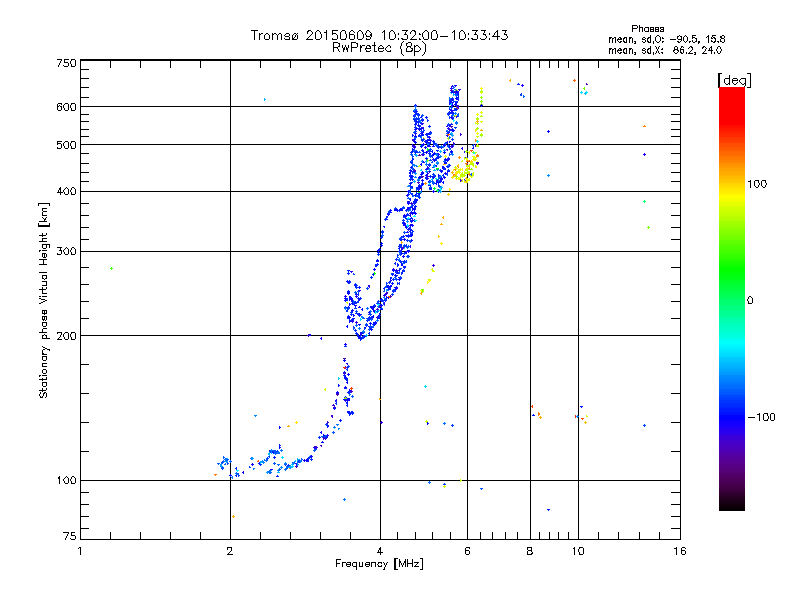The image size is (800, 600).
Task: Click the plot title 'Tromsø 20150609 10:32:00-10:33:43'
Action: click(x=379, y=35)
